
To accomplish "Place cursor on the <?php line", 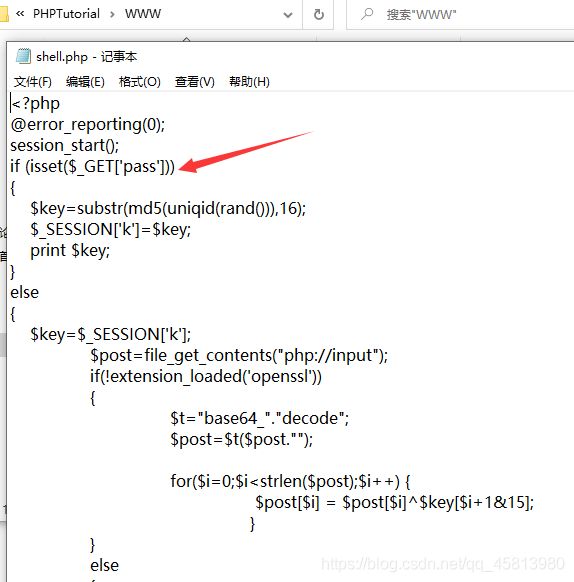I will (35, 104).
